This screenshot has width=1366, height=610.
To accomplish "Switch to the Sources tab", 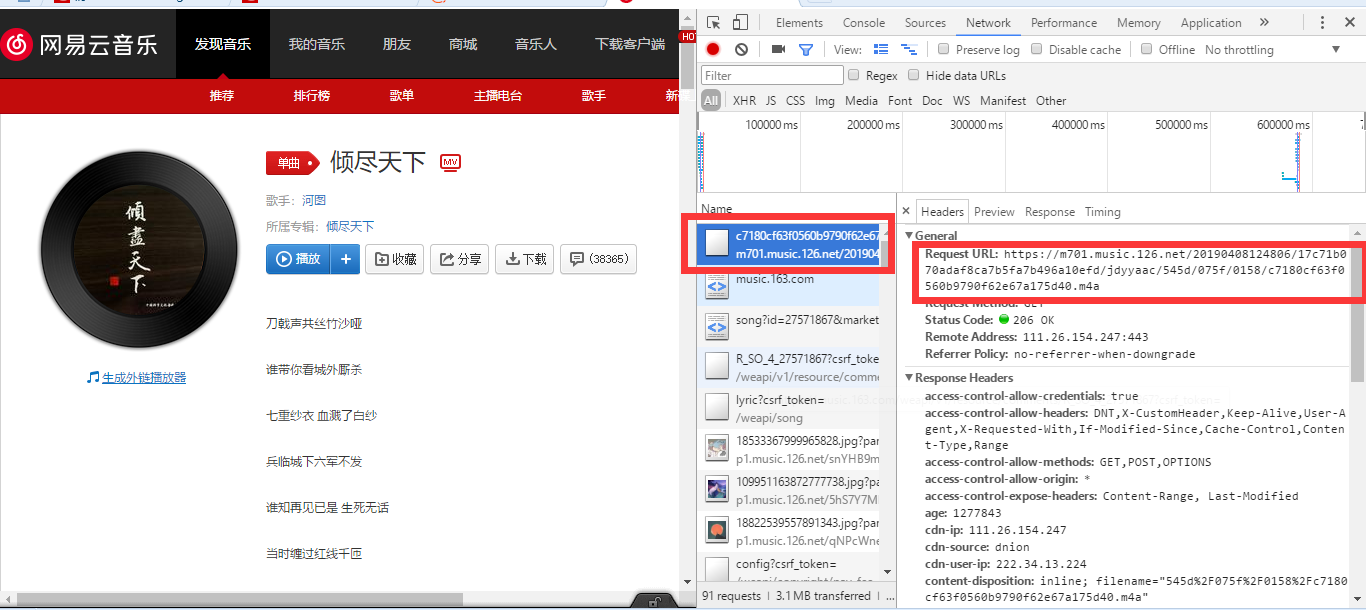I will pyautogui.click(x=925, y=23).
